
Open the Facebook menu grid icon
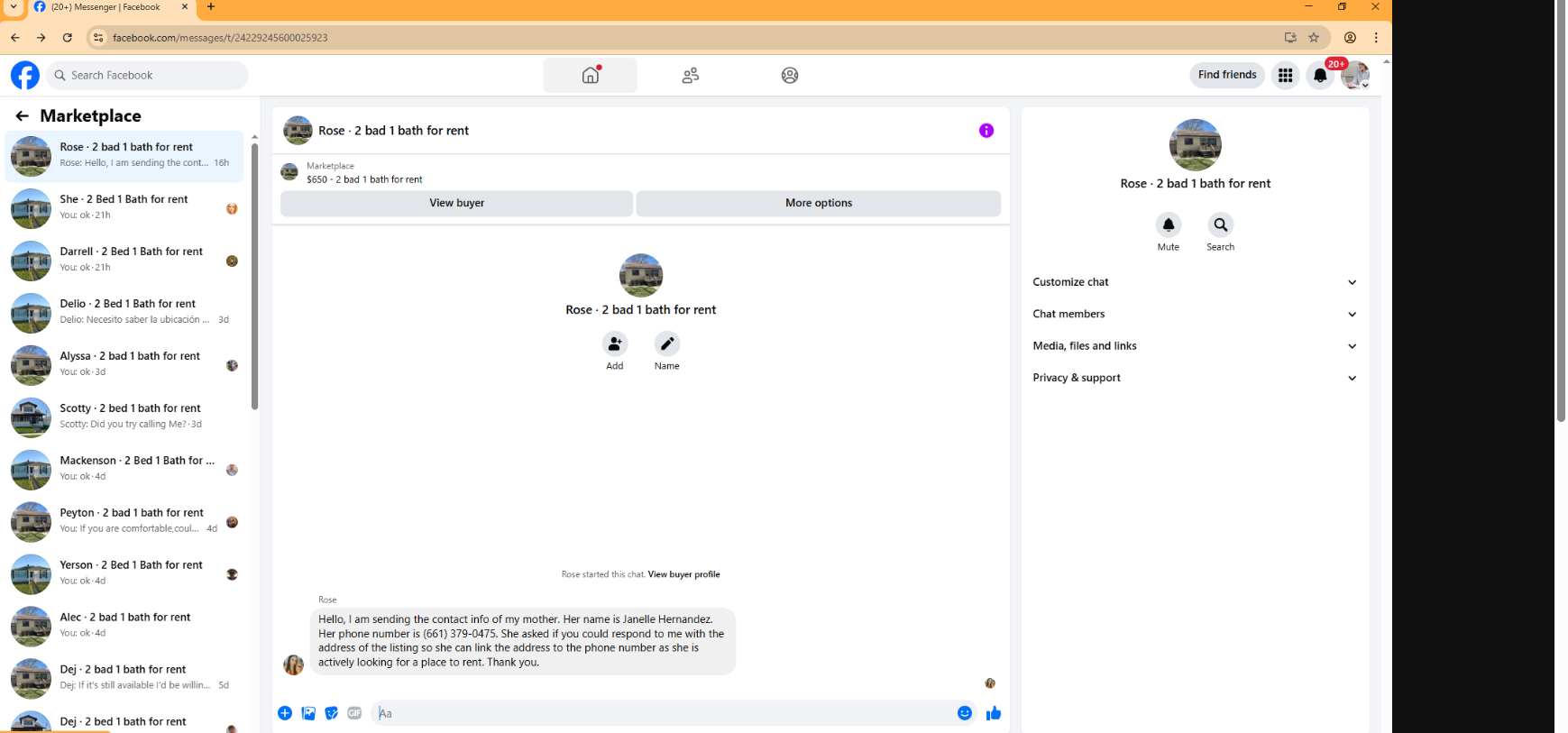(x=1285, y=75)
